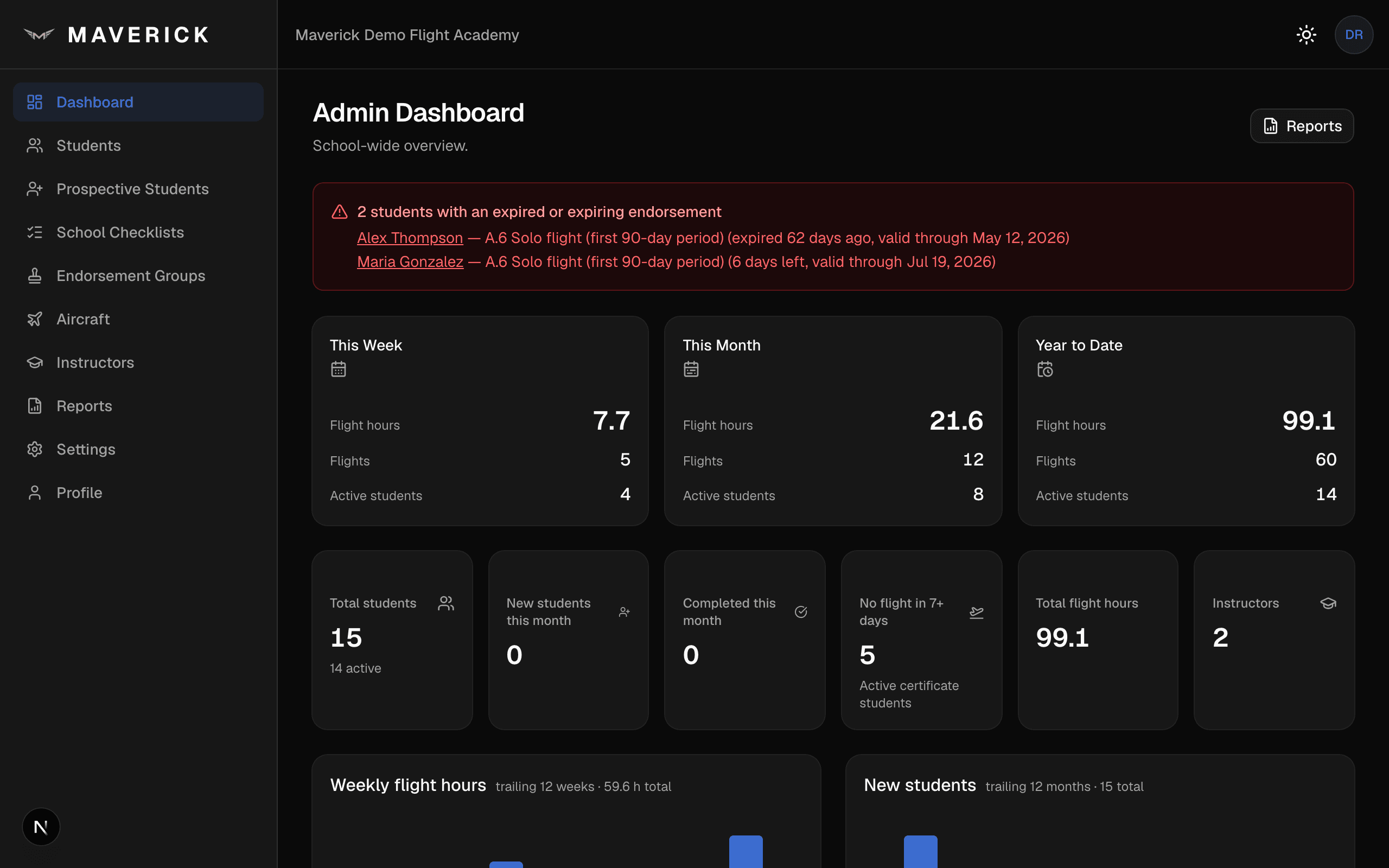
Task: Open Maria Gonzalez's student link
Action: pyautogui.click(x=410, y=263)
